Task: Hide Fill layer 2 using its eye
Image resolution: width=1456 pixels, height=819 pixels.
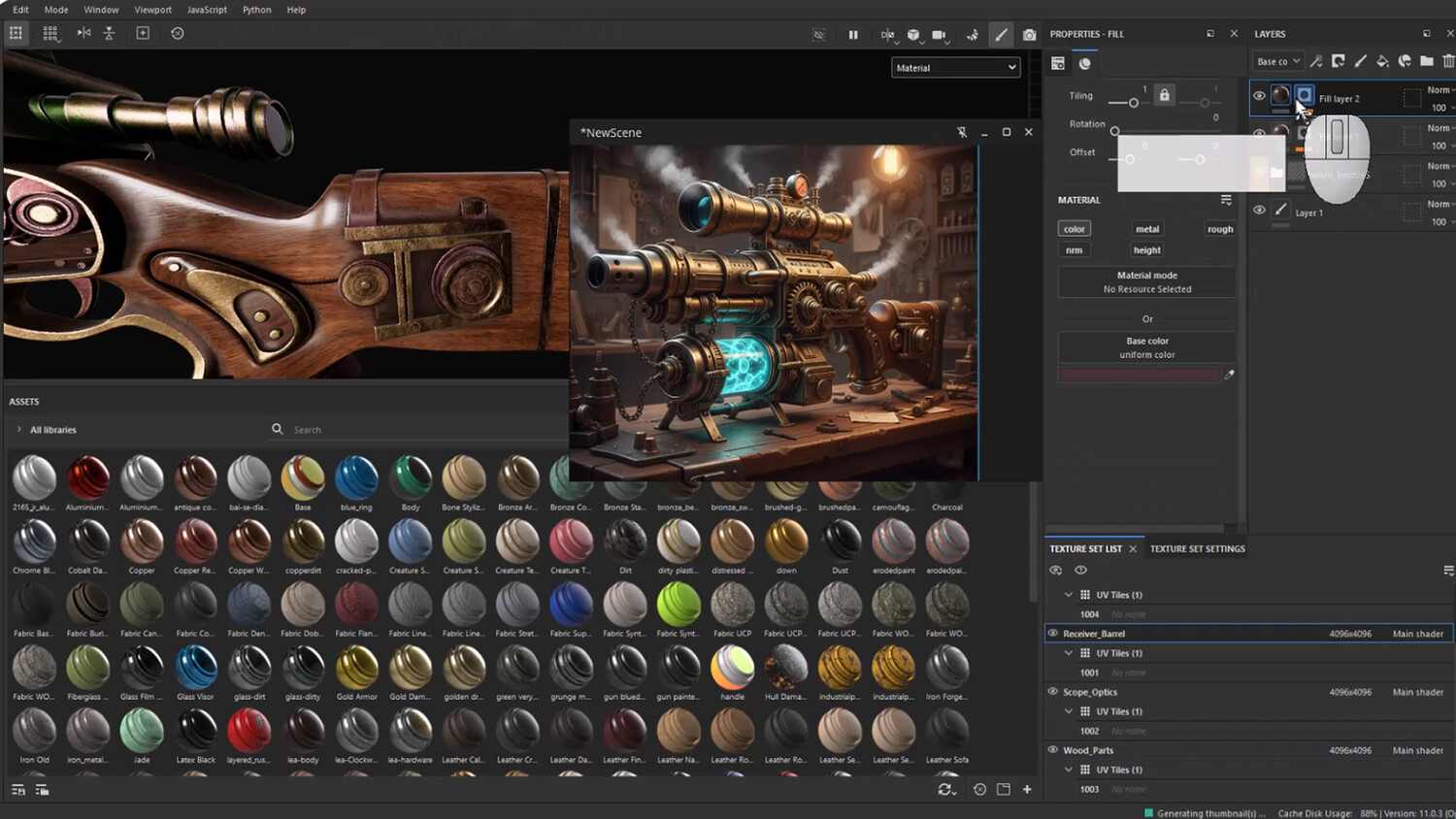Action: click(x=1259, y=96)
